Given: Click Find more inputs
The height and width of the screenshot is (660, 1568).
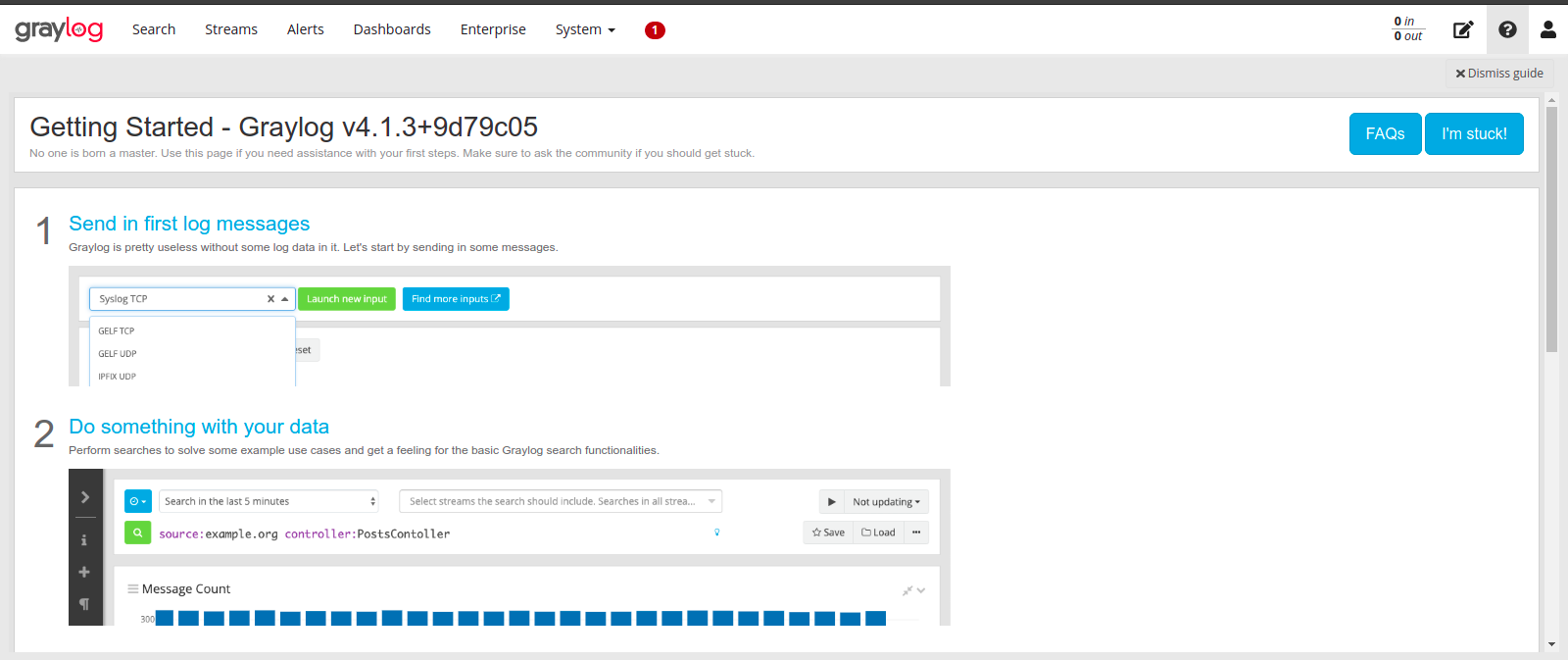Looking at the screenshot, I should [x=456, y=299].
